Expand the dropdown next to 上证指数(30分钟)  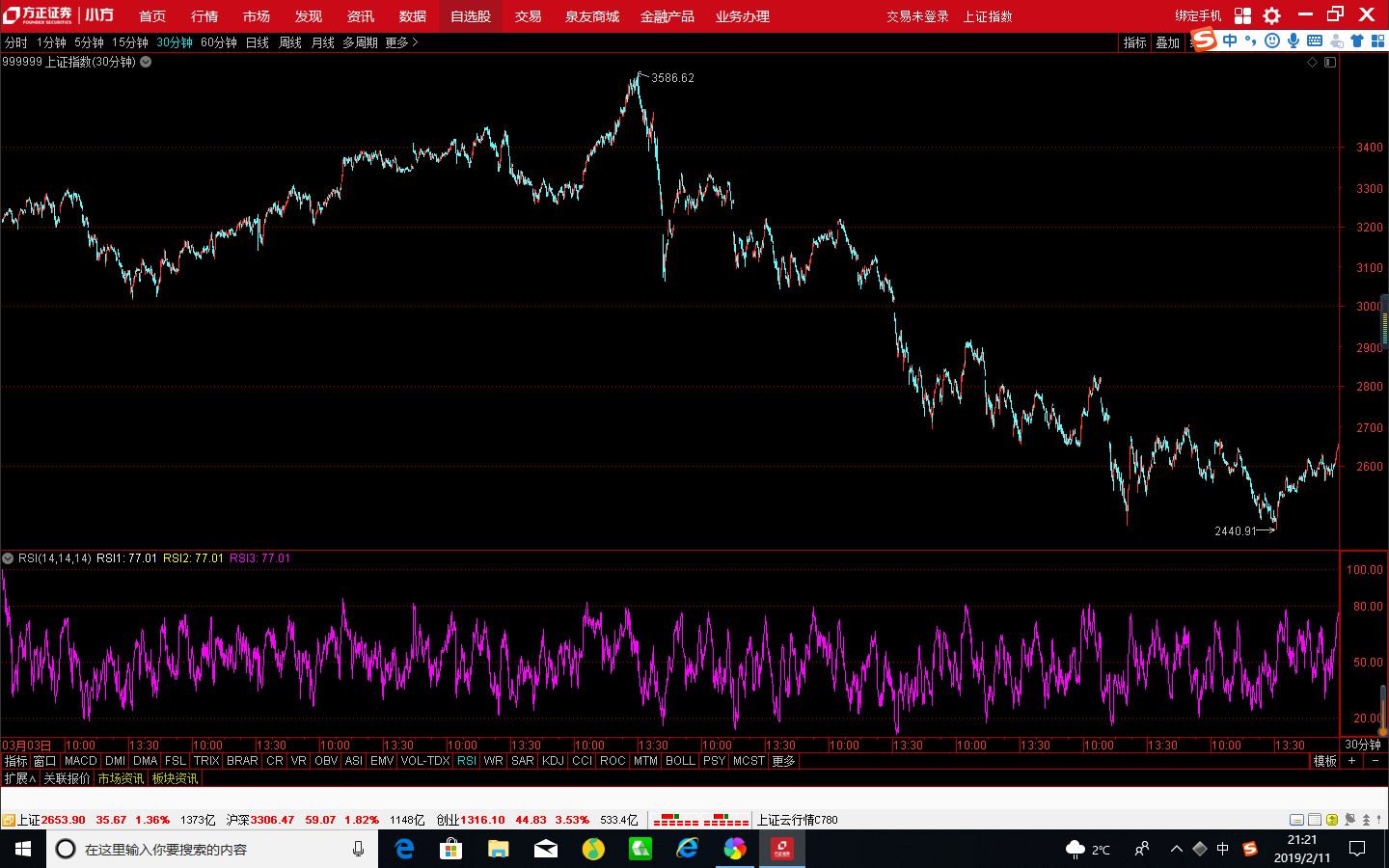click(x=146, y=62)
